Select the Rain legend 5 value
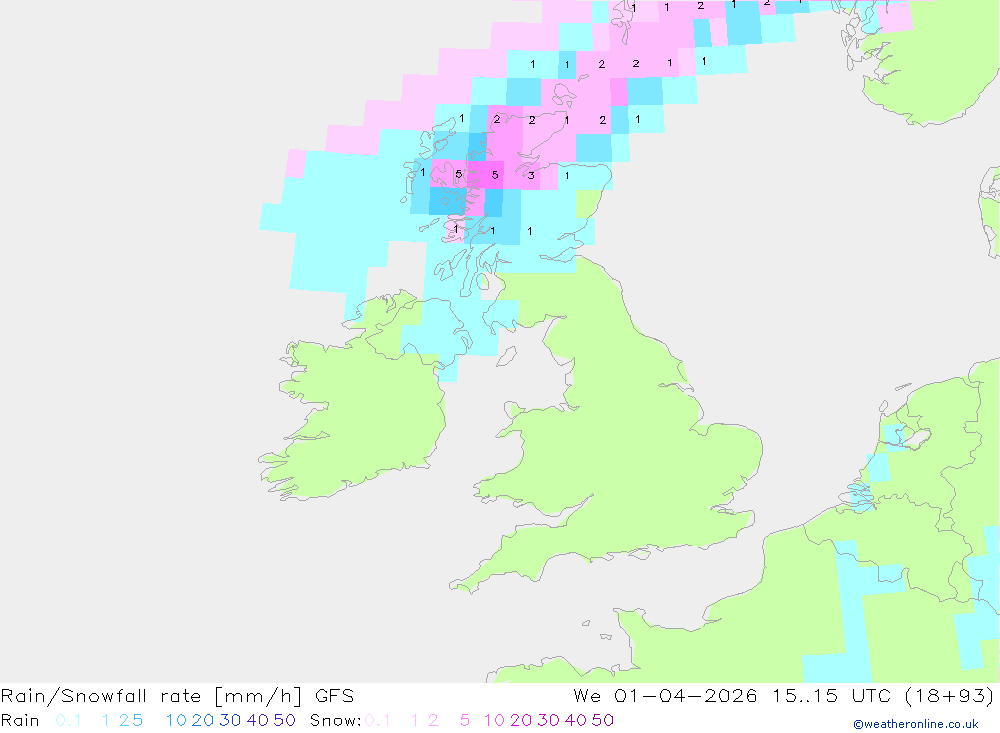 click(138, 720)
